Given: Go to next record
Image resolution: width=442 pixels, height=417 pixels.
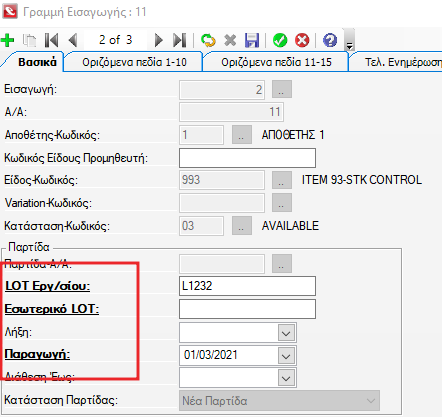Looking at the screenshot, I should click(159, 40).
